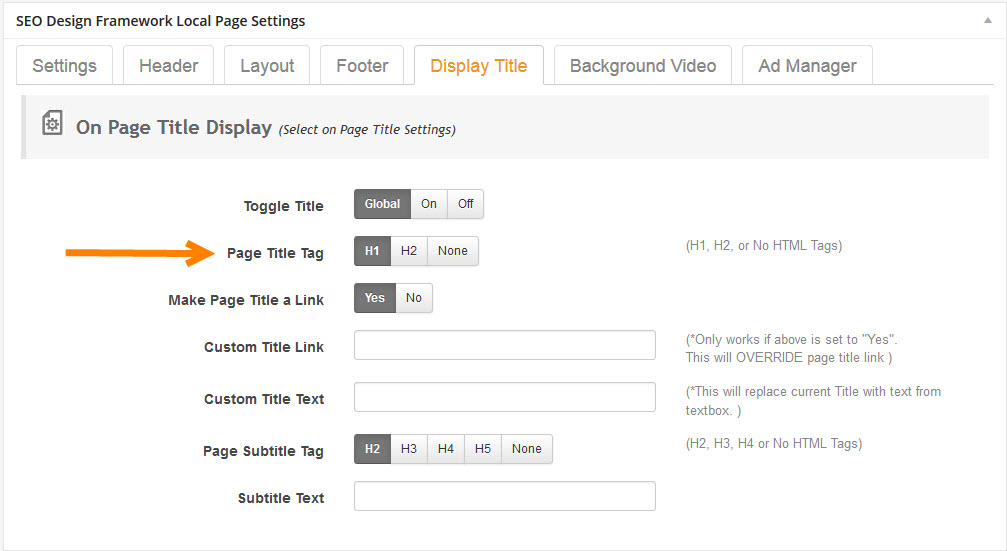Screen dimensions: 1007x551
Task: Turn Toggle Title On
Action: coord(429,204)
